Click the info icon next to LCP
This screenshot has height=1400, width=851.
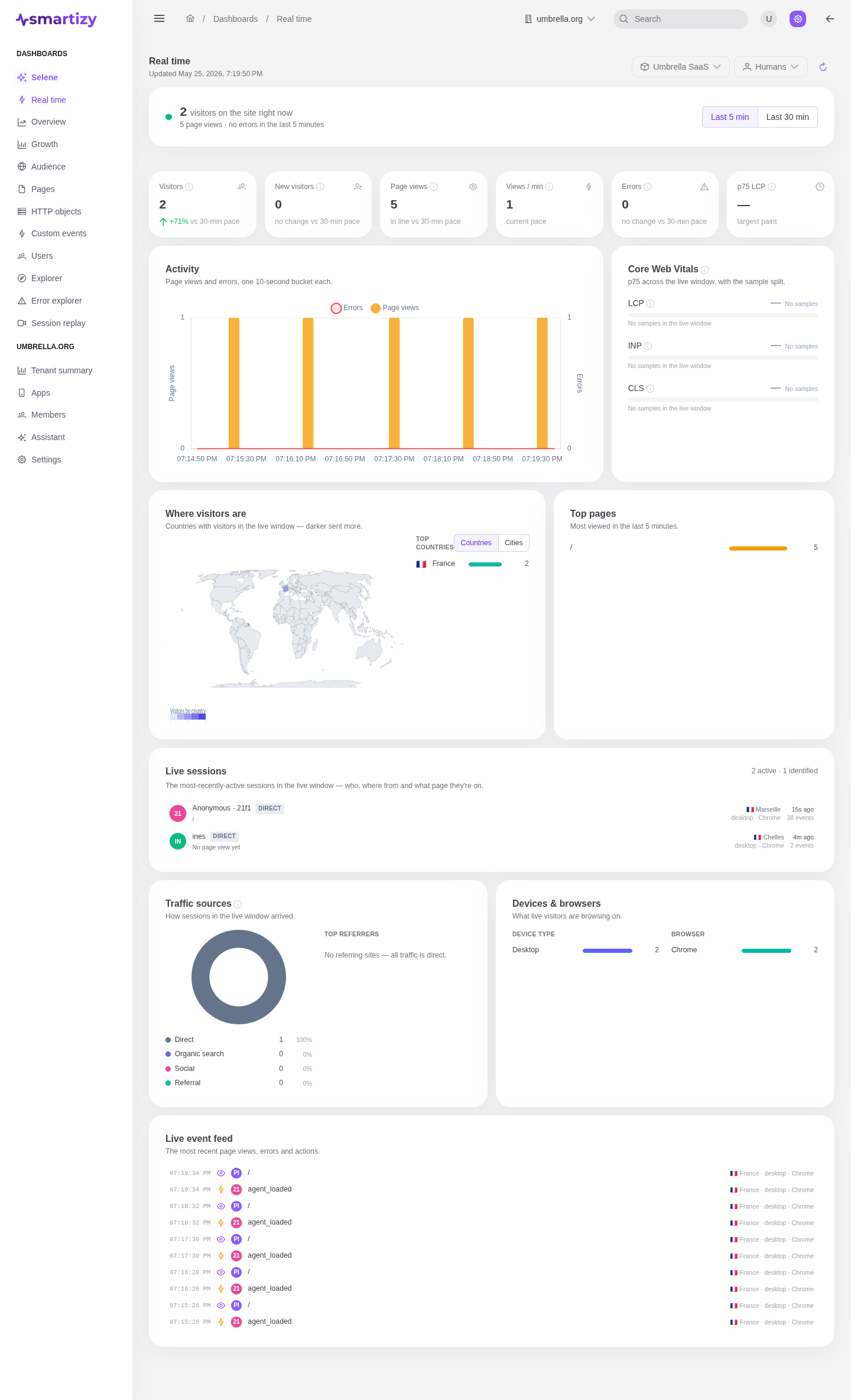(x=651, y=304)
